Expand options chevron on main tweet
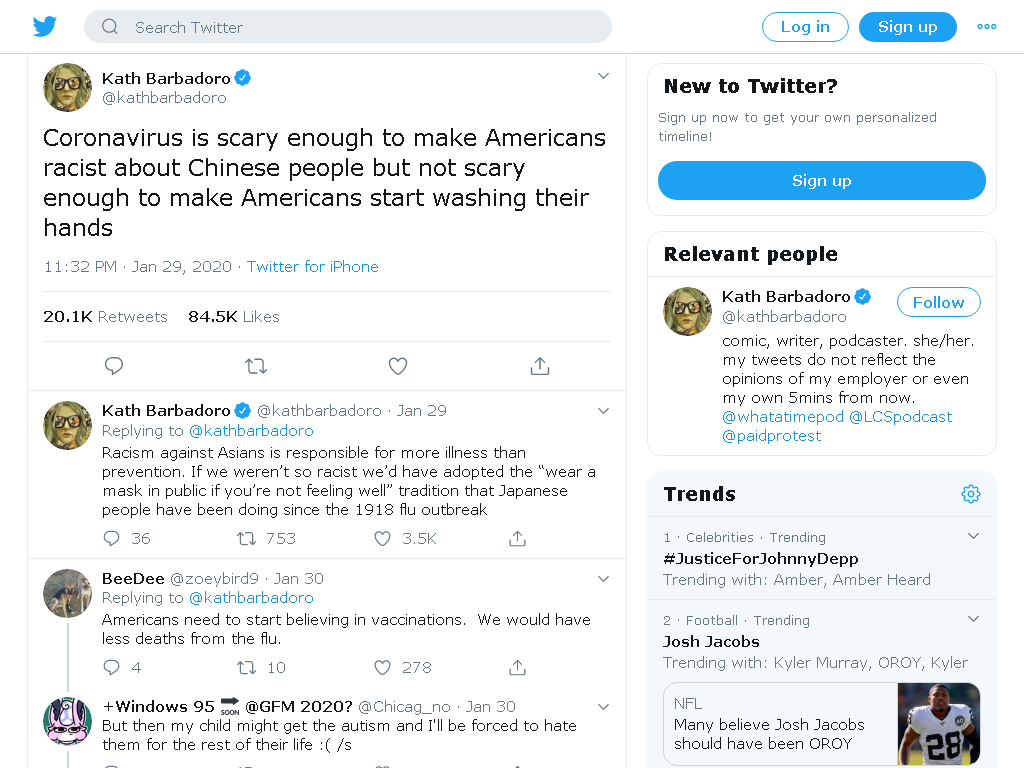1024x768 pixels. (x=603, y=76)
